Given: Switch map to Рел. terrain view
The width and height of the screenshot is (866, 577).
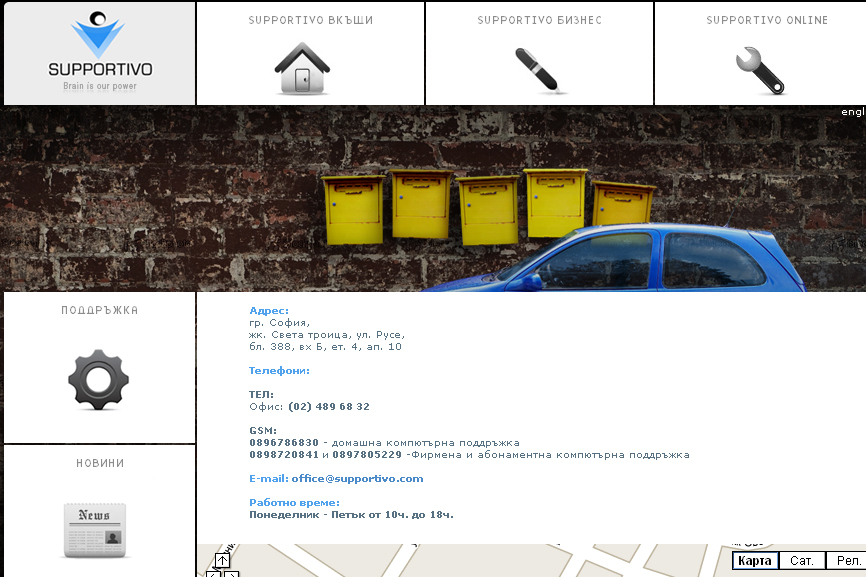Looking at the screenshot, I should [x=848, y=561].
